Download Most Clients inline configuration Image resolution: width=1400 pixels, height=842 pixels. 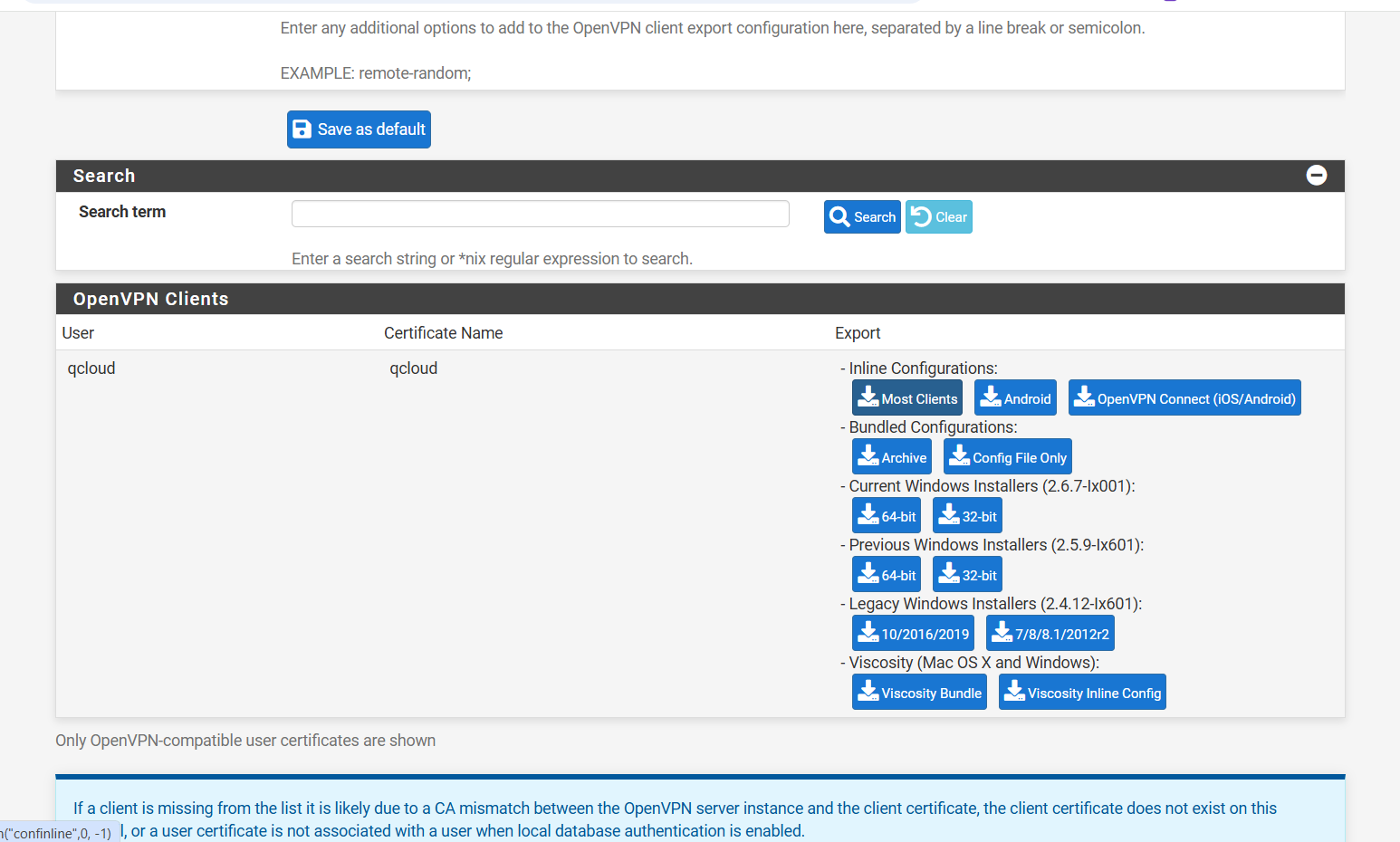(x=906, y=398)
